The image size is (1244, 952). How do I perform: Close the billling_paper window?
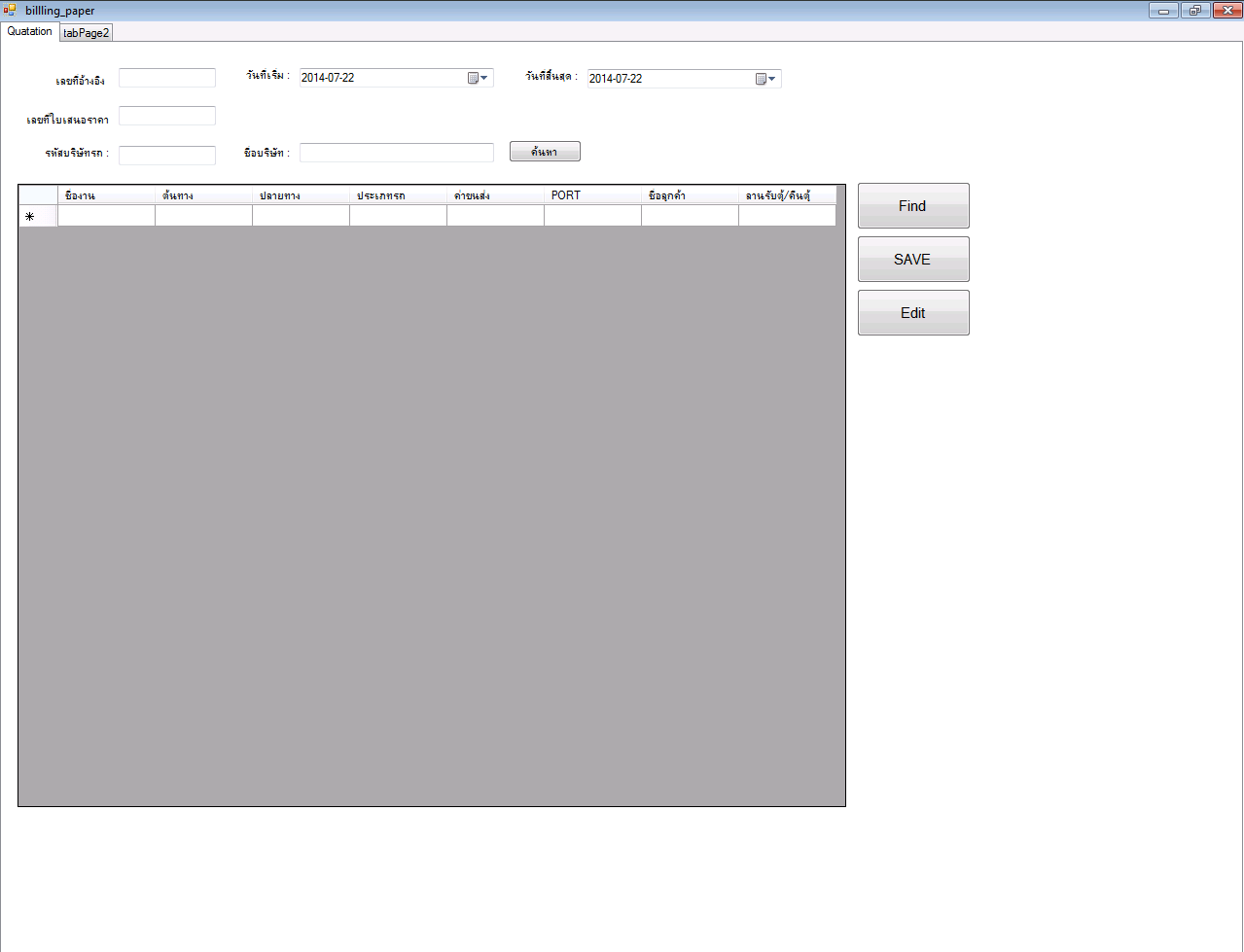1227,11
